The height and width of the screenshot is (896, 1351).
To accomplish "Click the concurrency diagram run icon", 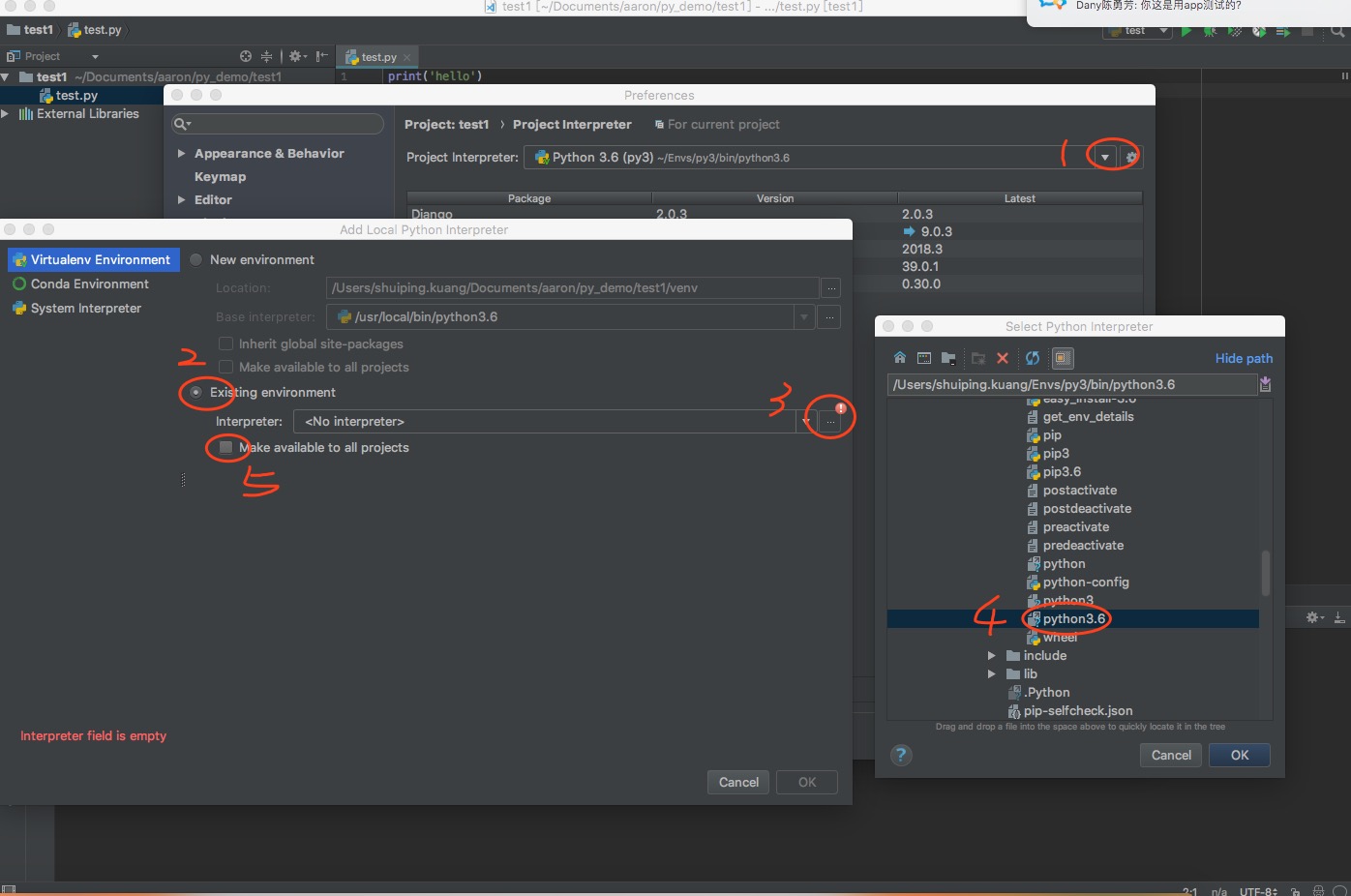I will (1282, 31).
